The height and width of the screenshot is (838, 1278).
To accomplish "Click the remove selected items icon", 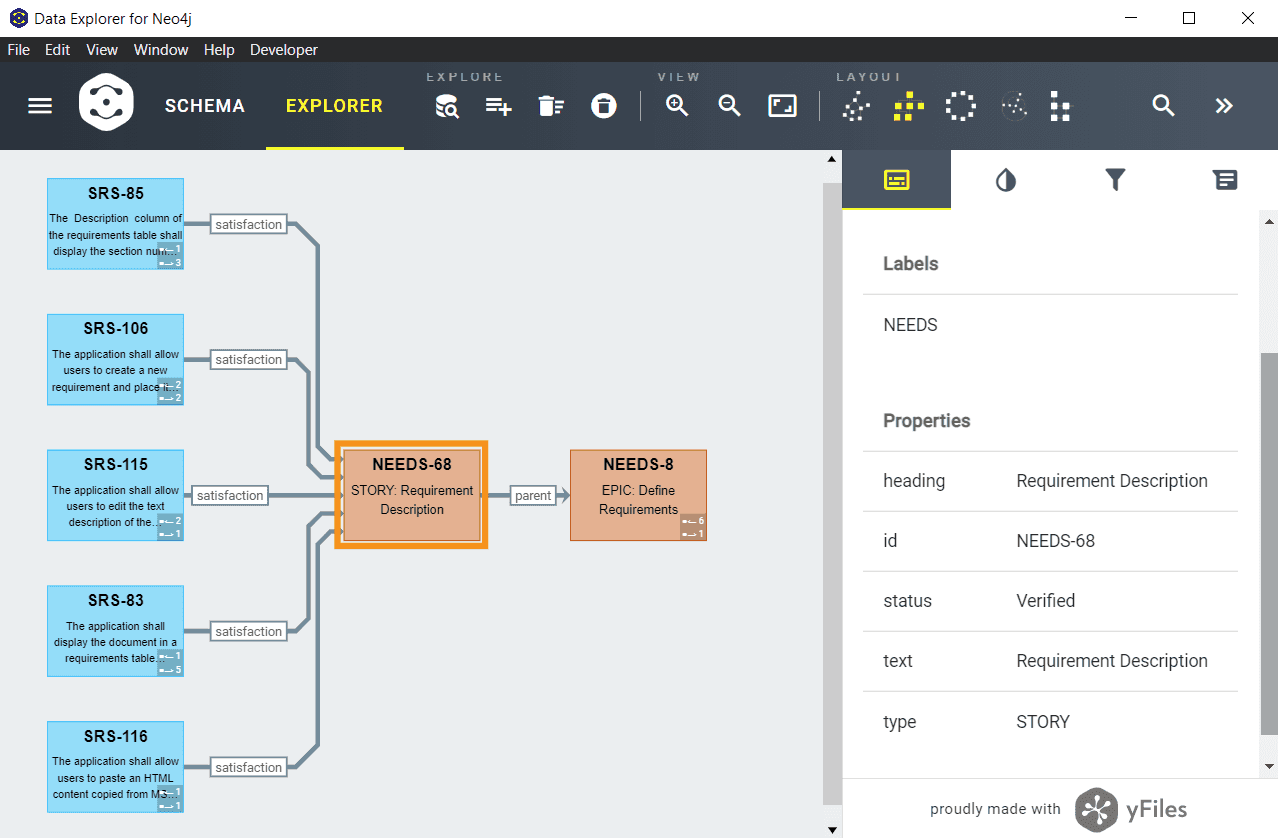I will point(551,106).
